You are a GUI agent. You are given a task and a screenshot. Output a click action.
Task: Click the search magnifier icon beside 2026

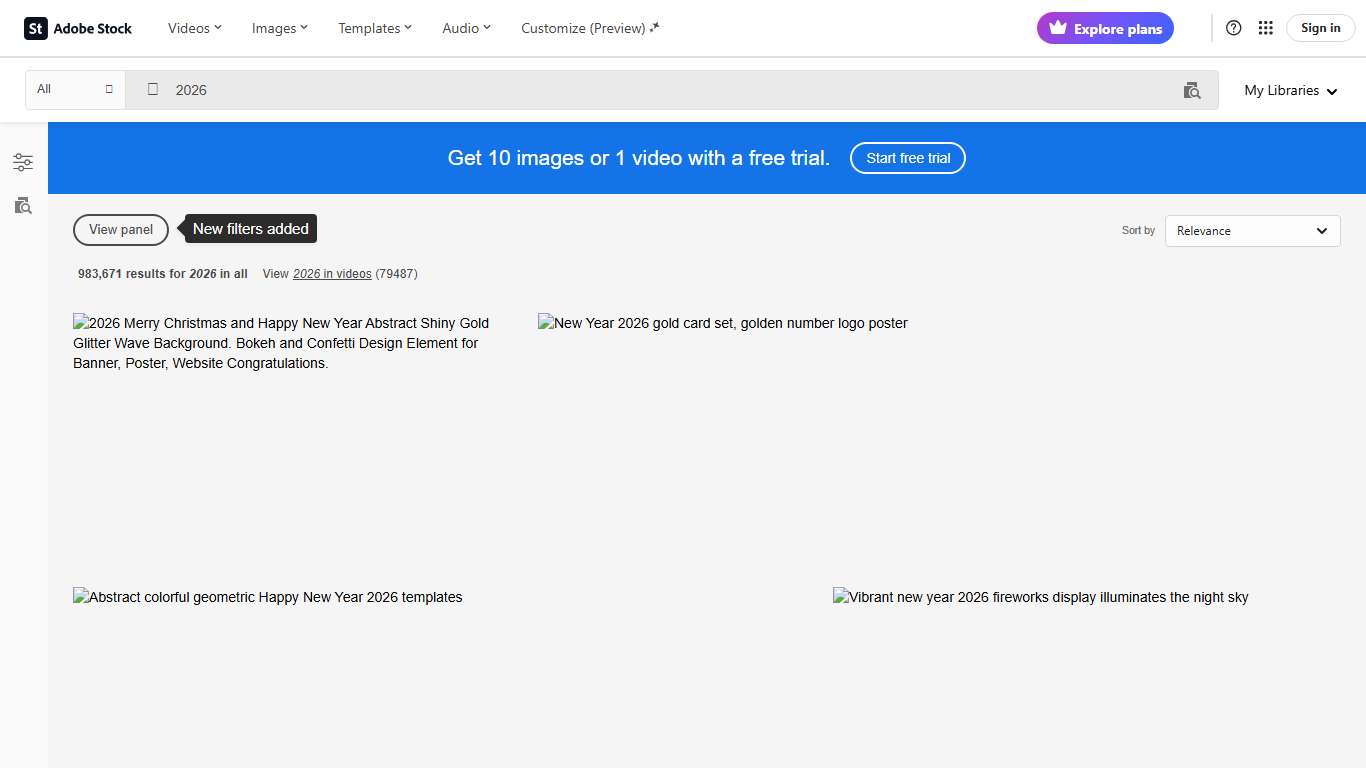click(x=153, y=90)
